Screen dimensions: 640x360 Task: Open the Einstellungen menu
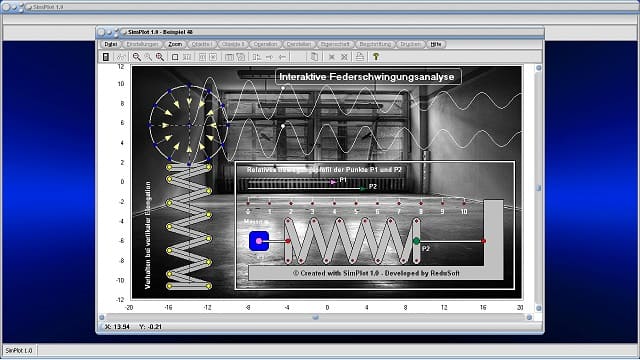coord(142,44)
